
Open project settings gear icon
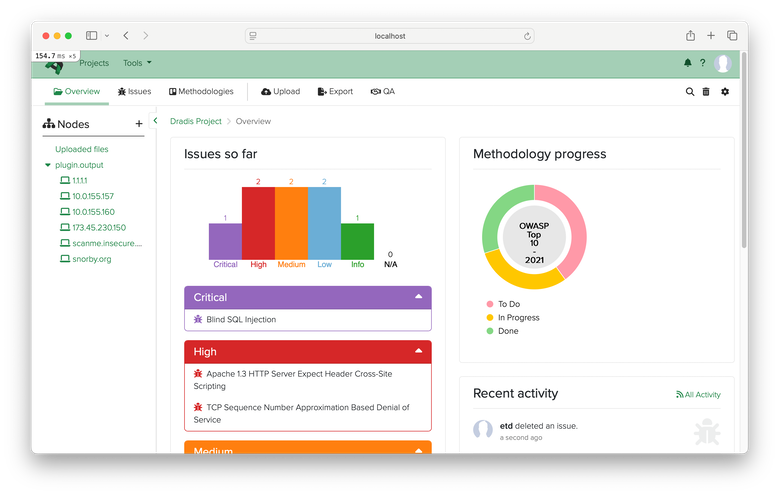point(725,92)
